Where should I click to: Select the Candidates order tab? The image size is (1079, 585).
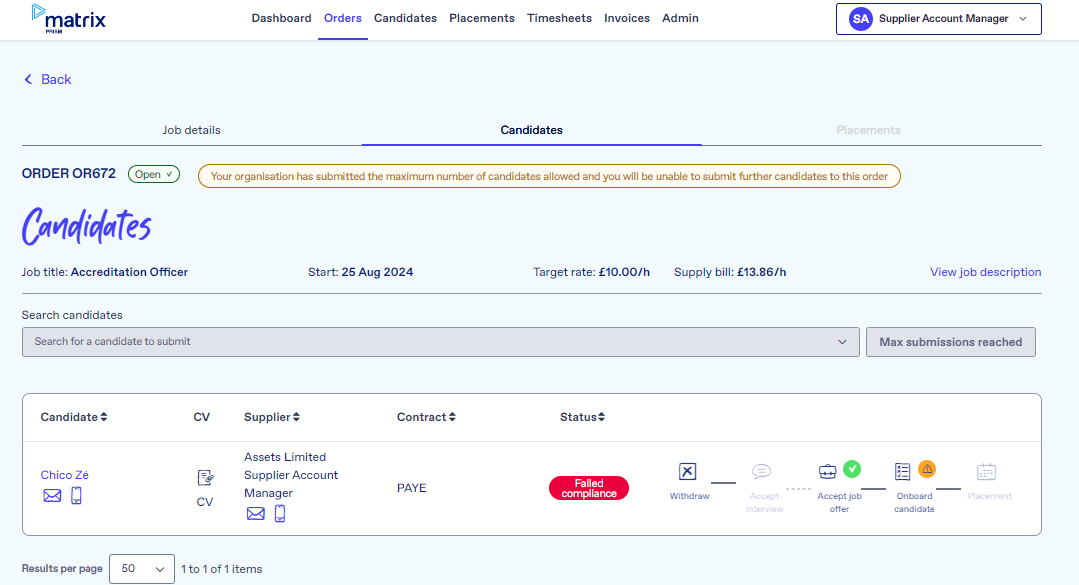[x=531, y=130]
